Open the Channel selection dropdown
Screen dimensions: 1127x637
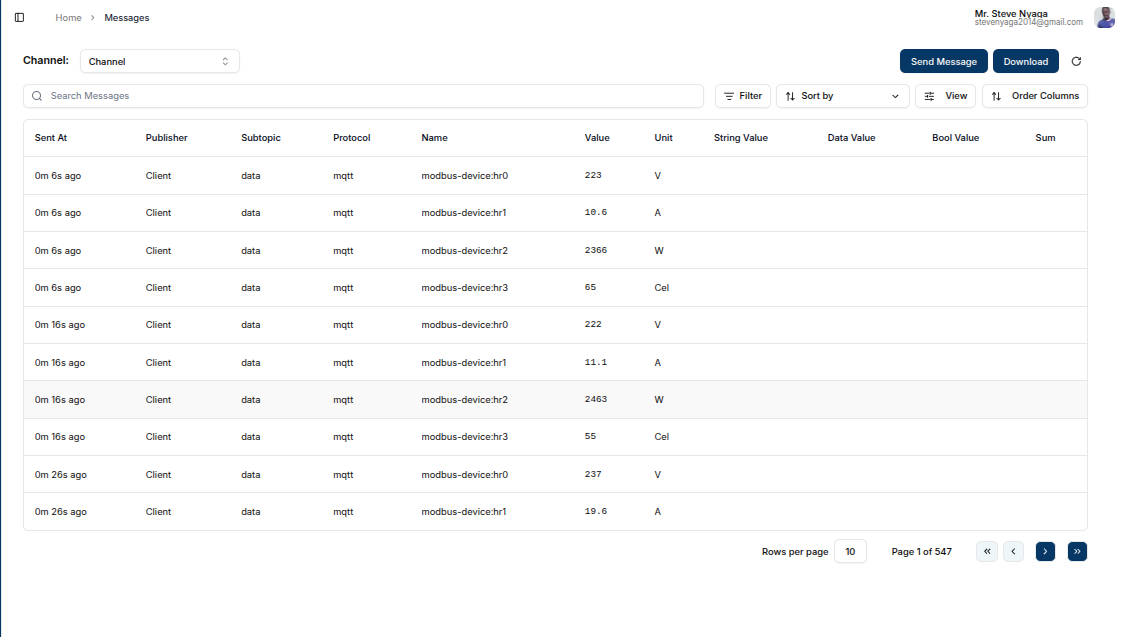160,60
